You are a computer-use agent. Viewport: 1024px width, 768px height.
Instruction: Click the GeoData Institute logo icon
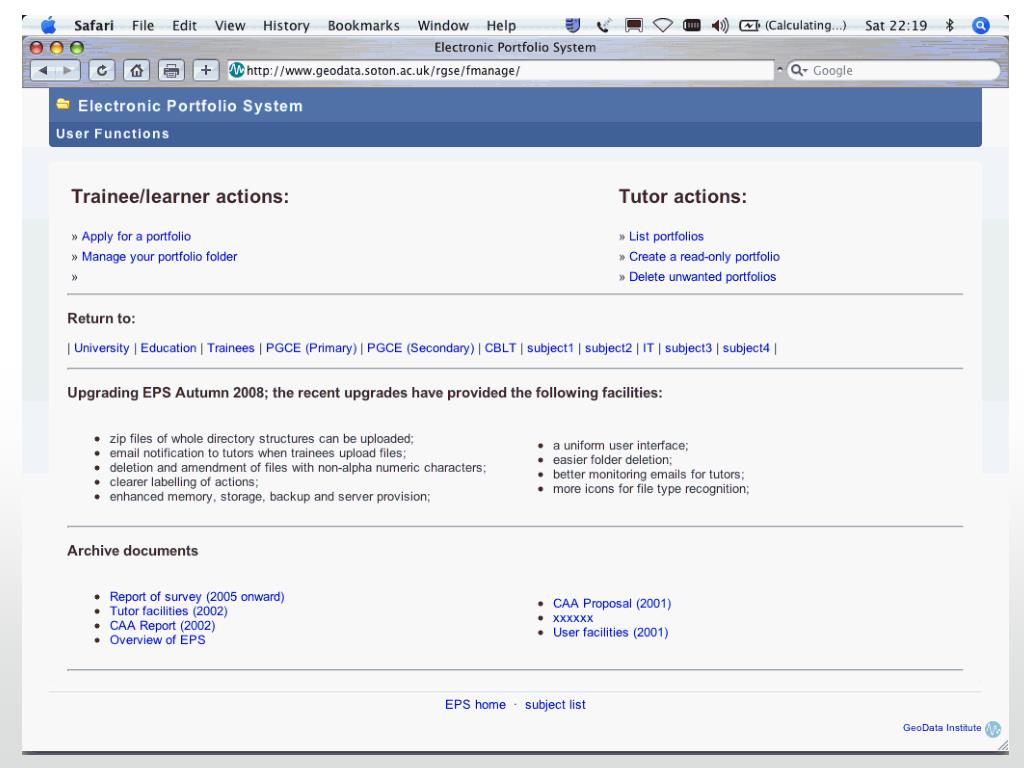tap(993, 729)
